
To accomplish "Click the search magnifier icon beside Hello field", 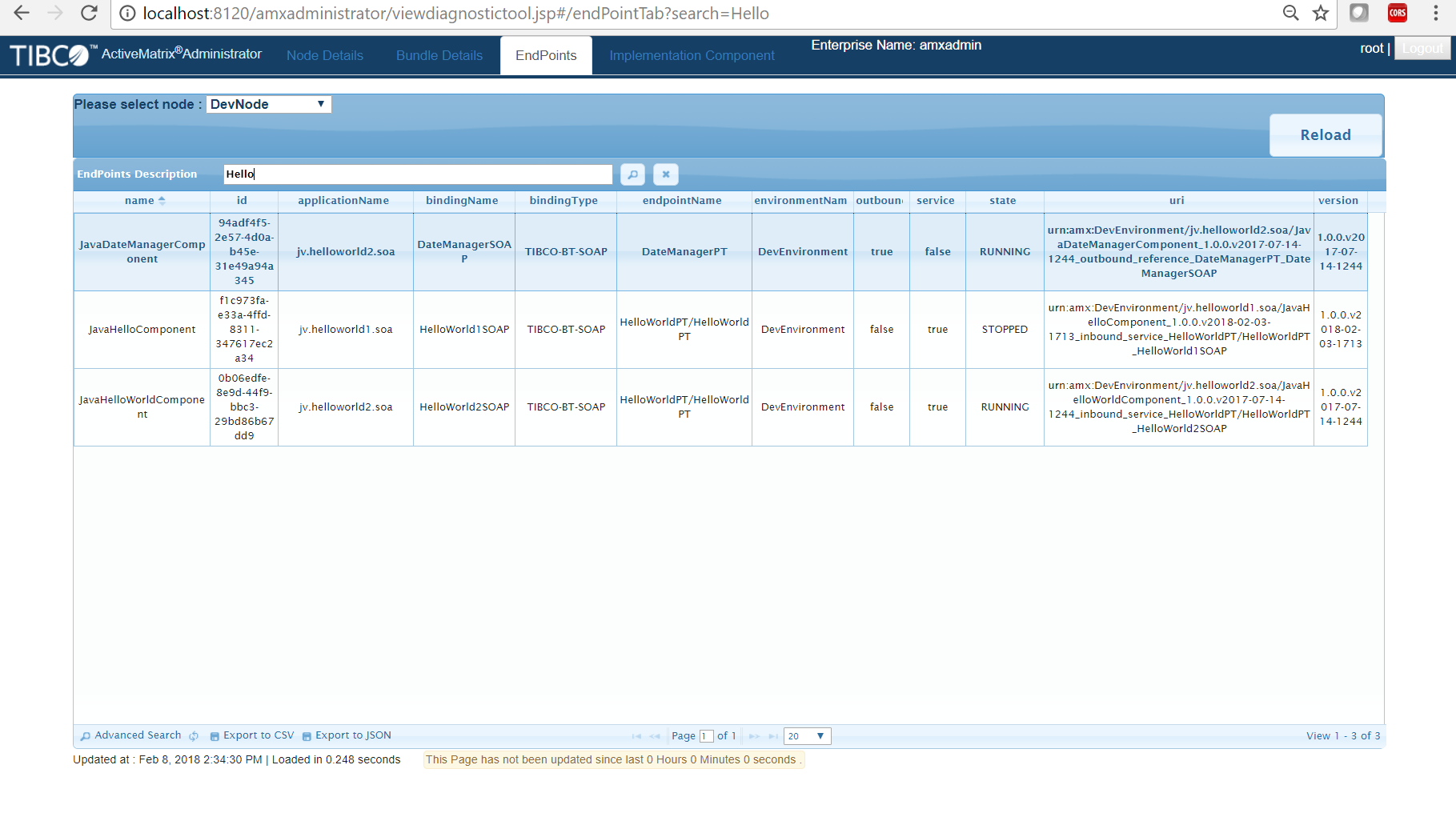I will (632, 174).
